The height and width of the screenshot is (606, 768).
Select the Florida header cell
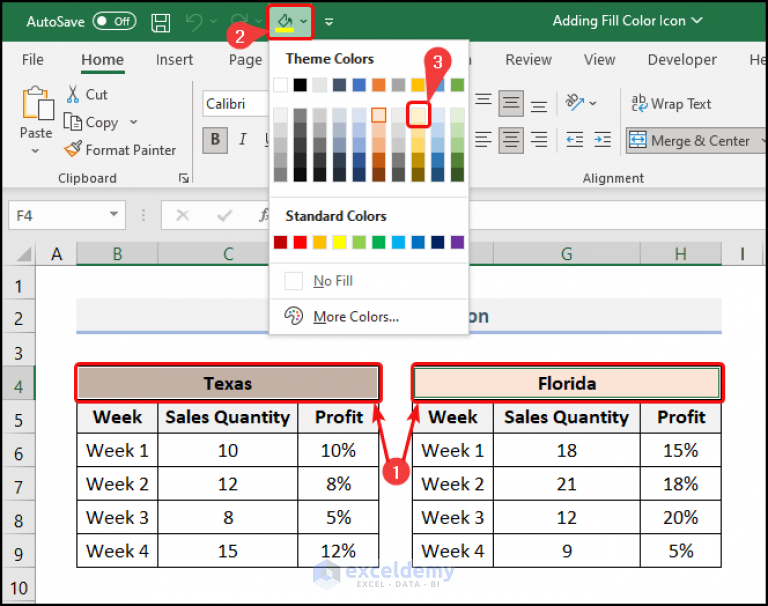567,383
